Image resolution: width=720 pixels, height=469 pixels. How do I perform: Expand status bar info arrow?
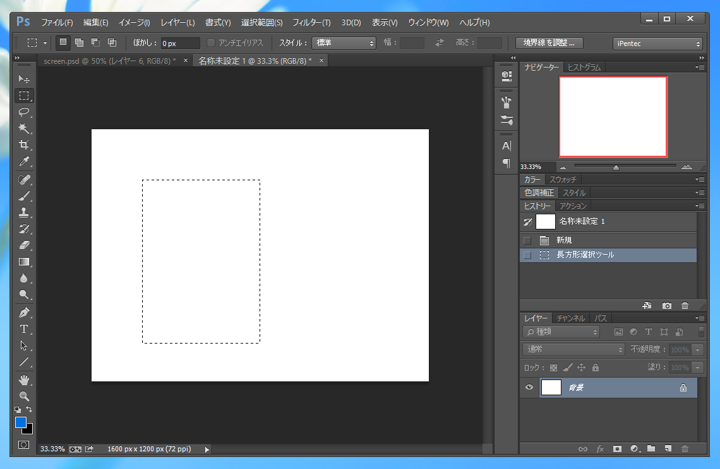207,449
